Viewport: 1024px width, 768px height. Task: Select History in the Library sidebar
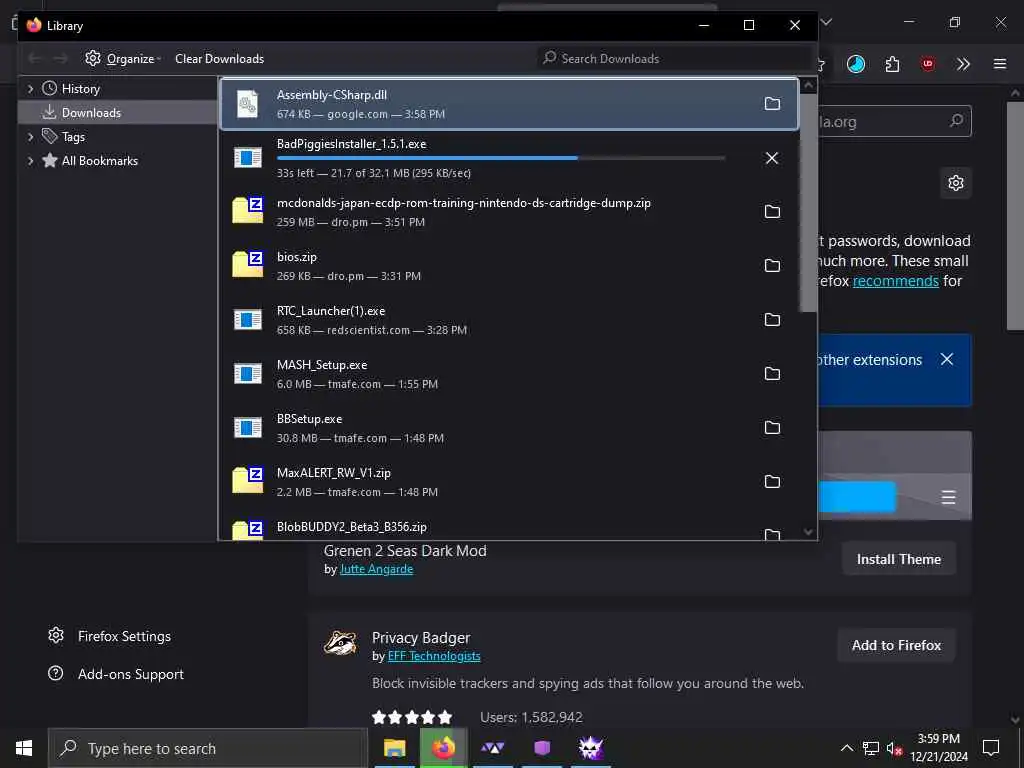pyautogui.click(x=80, y=89)
